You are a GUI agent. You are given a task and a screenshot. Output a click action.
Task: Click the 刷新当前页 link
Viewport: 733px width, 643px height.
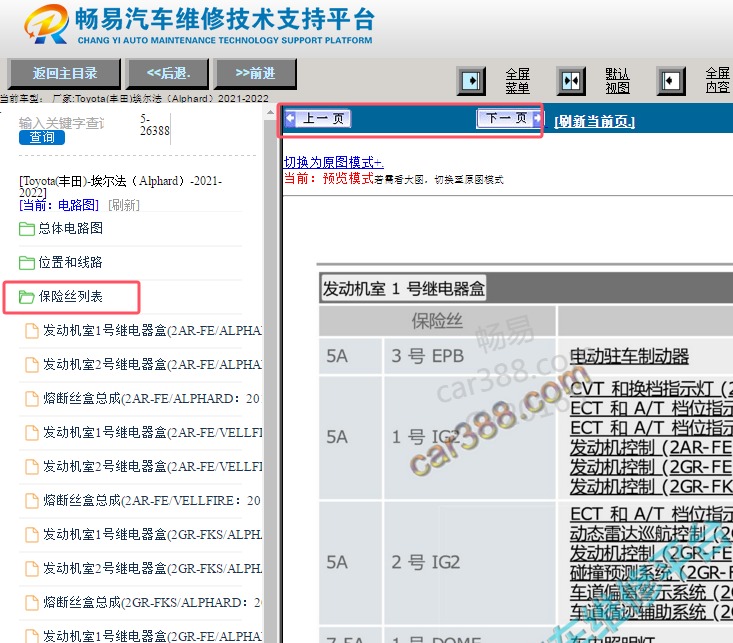[x=594, y=122]
